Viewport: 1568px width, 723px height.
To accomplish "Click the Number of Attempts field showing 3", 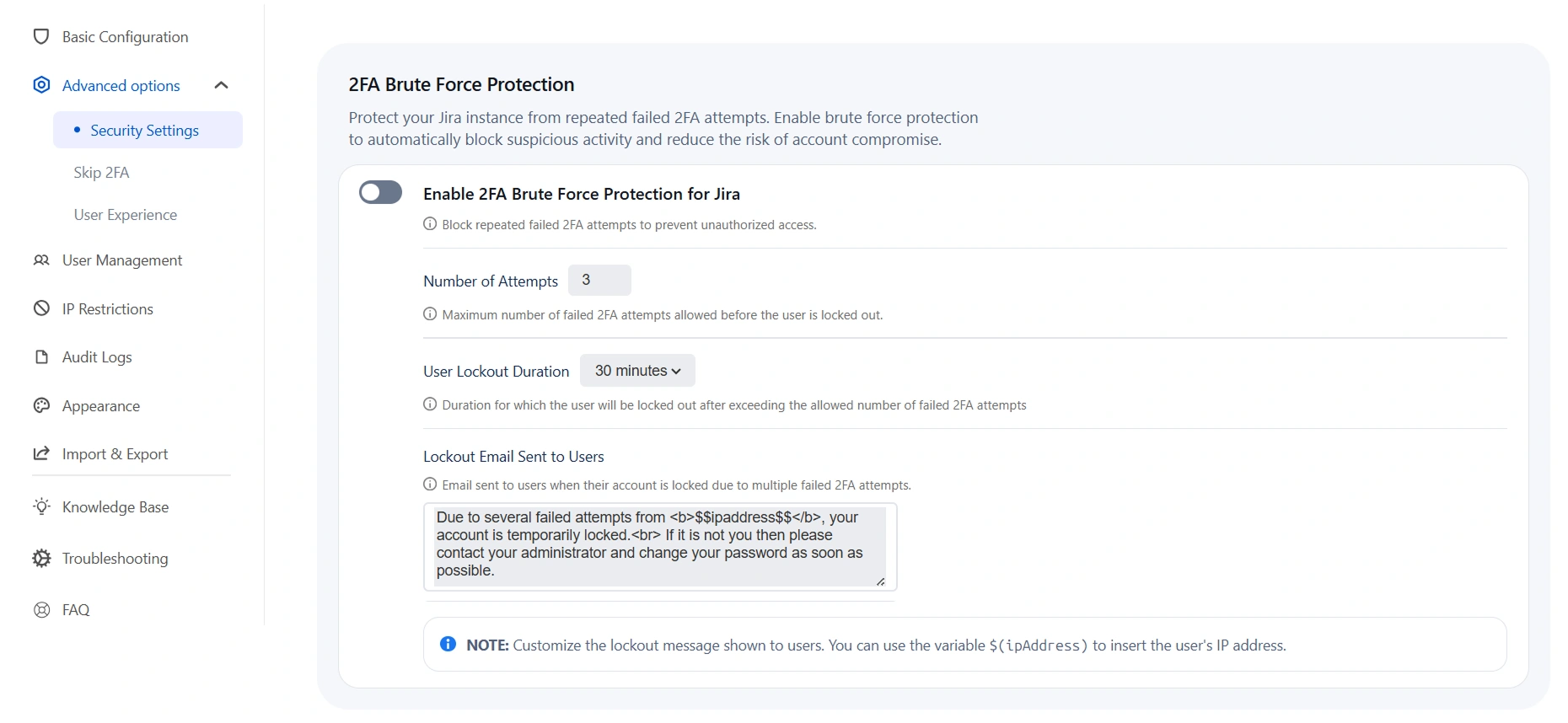I will point(600,280).
